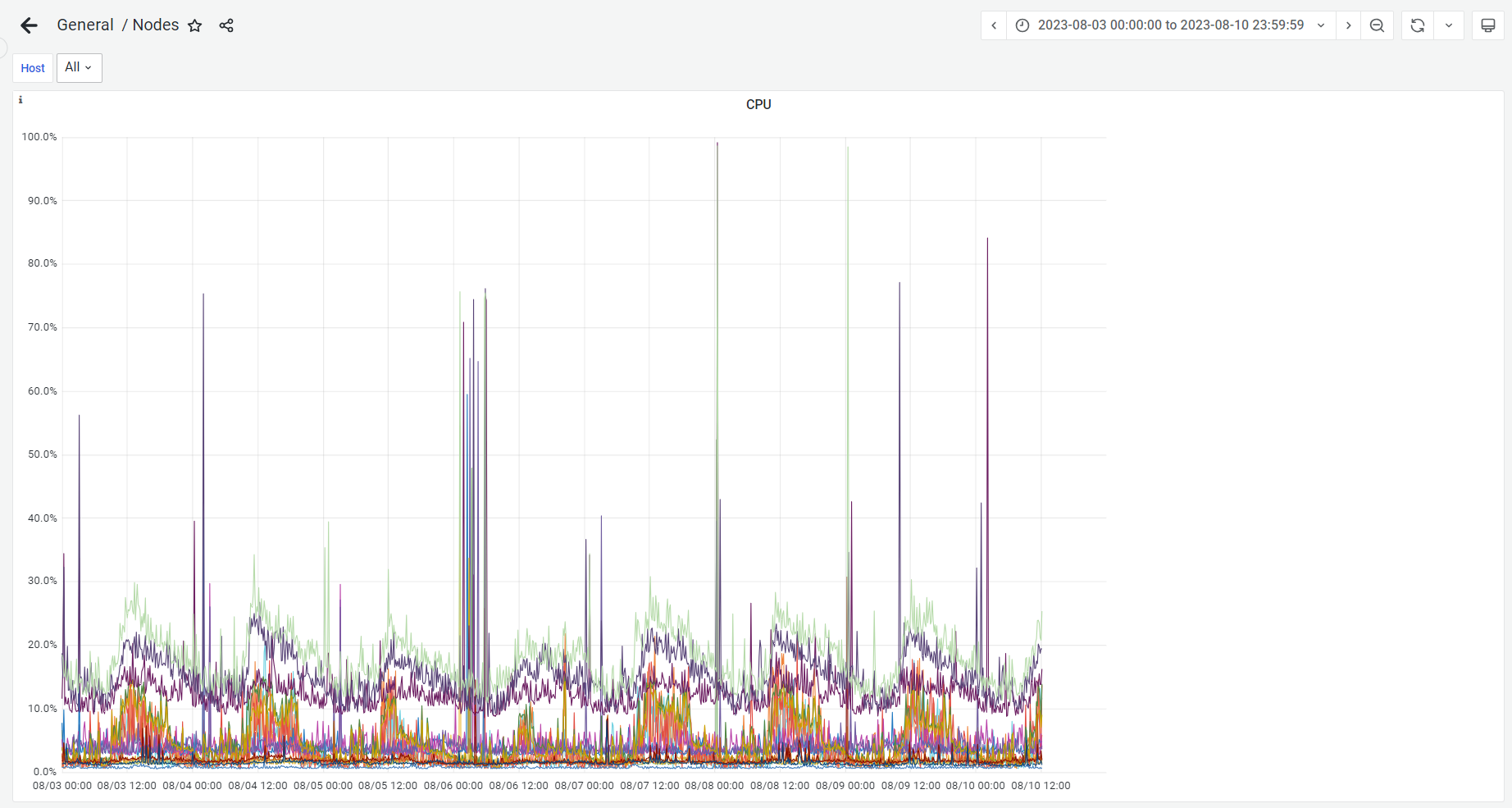Open the share dashboard icon
This screenshot has height=808, width=1512.
click(x=225, y=25)
